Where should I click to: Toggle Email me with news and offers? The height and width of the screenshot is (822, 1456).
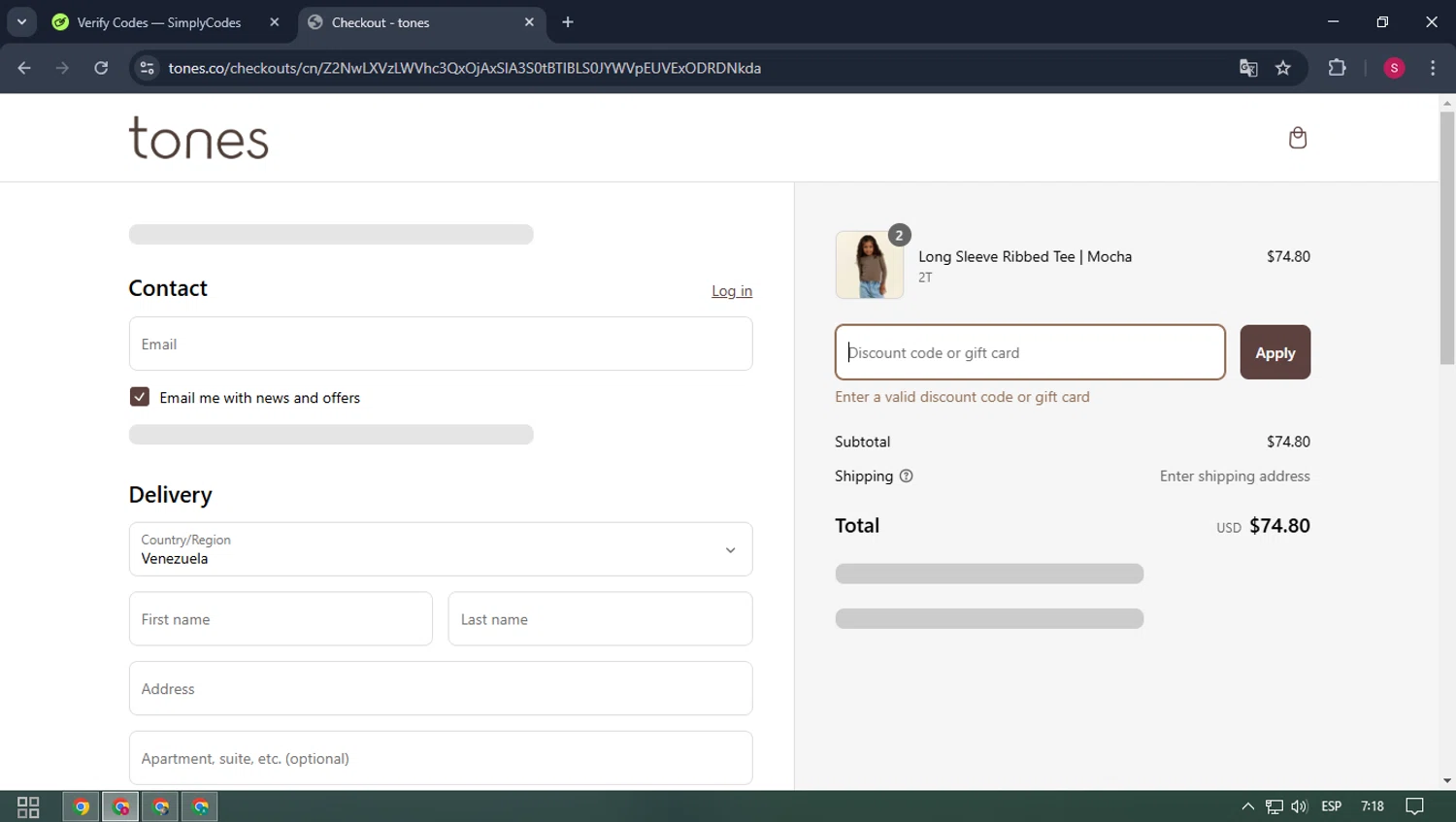[140, 397]
